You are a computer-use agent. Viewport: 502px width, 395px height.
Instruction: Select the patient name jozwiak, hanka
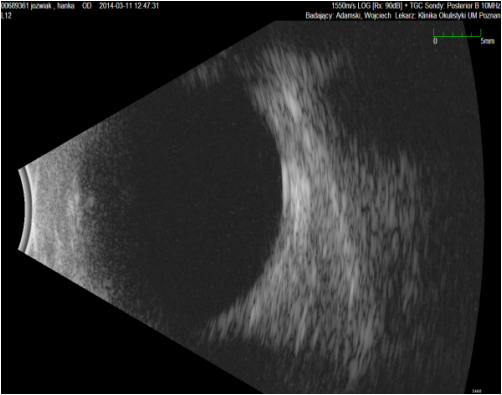tap(52, 6)
